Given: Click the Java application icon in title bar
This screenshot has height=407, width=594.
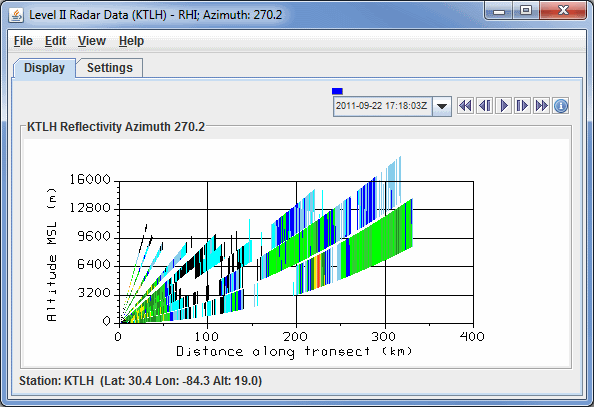Looking at the screenshot, I should 16,15.
